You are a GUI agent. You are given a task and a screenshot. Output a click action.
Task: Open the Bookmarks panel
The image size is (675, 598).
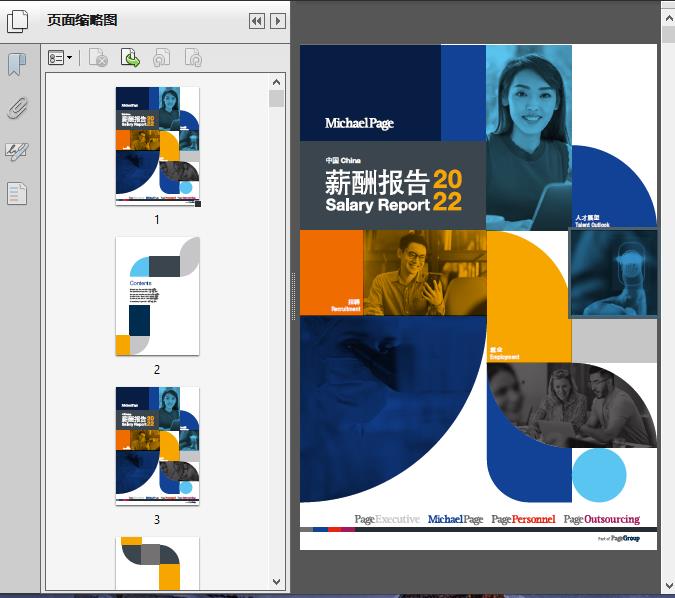coord(17,65)
